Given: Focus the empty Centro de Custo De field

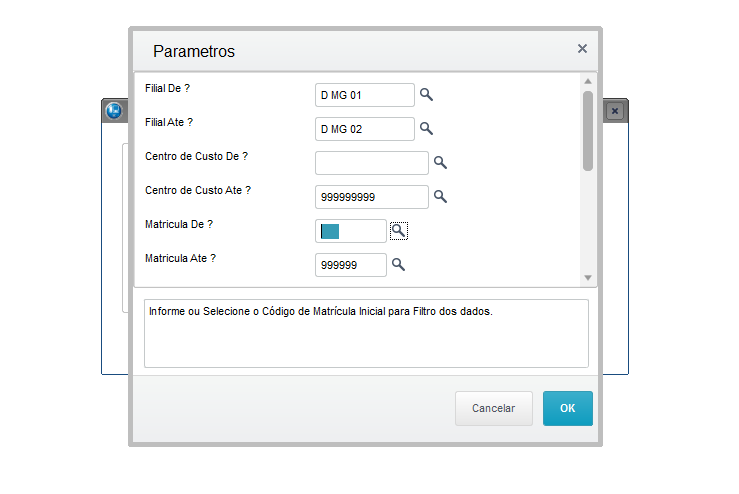Looking at the screenshot, I should (x=372, y=163).
